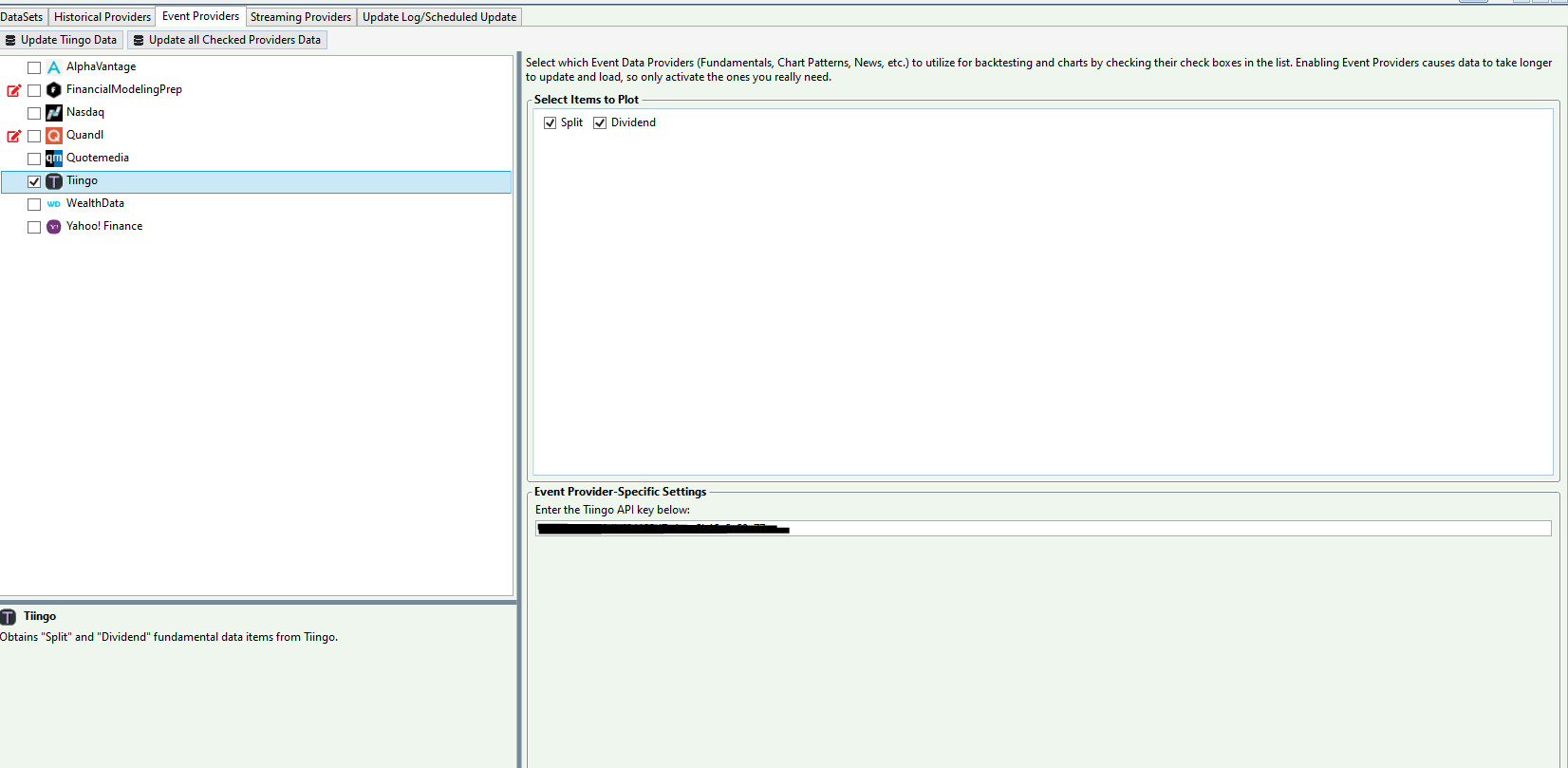
Task: Open the Historical Providers tab
Action: coord(103,17)
